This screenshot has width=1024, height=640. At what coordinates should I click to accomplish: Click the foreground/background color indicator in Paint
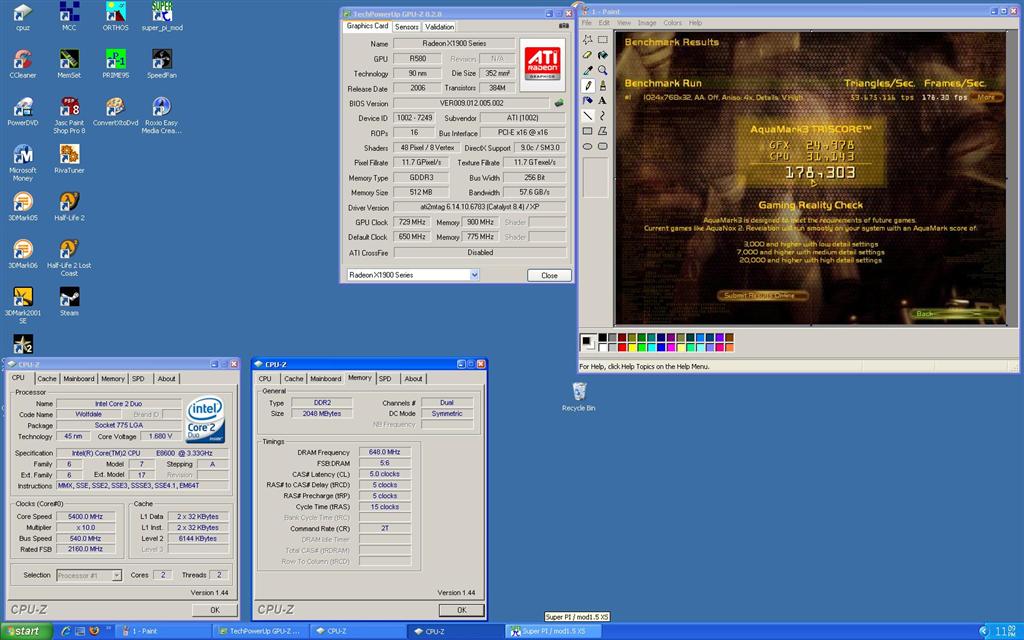click(588, 342)
